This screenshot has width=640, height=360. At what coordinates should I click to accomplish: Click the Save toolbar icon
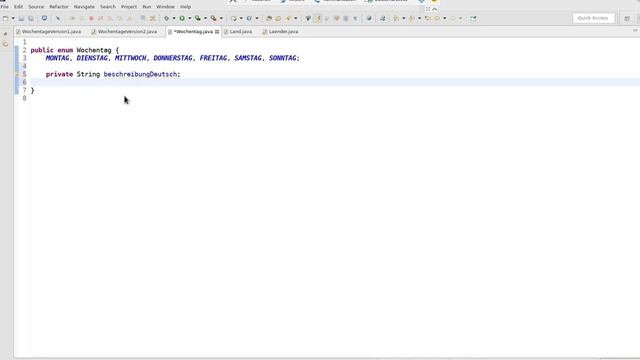(21, 18)
